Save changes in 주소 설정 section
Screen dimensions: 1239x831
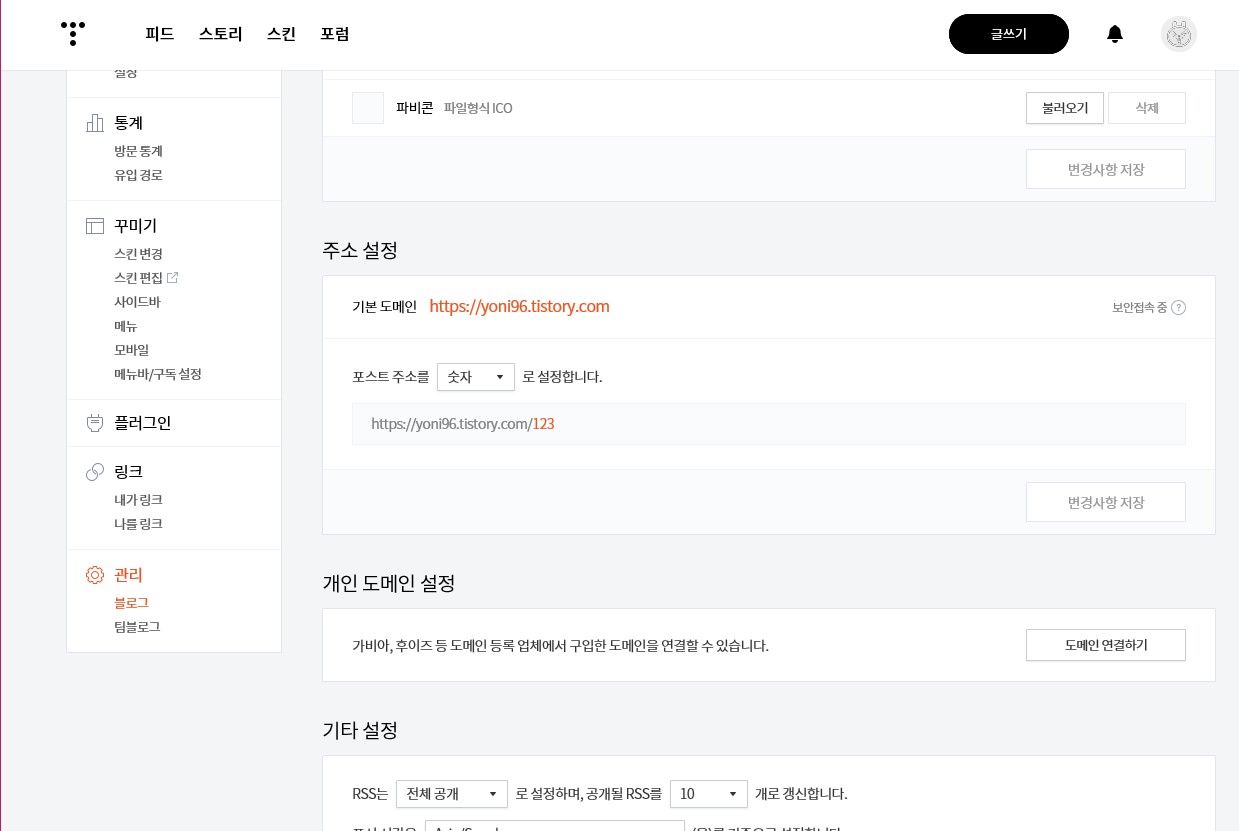click(1106, 502)
